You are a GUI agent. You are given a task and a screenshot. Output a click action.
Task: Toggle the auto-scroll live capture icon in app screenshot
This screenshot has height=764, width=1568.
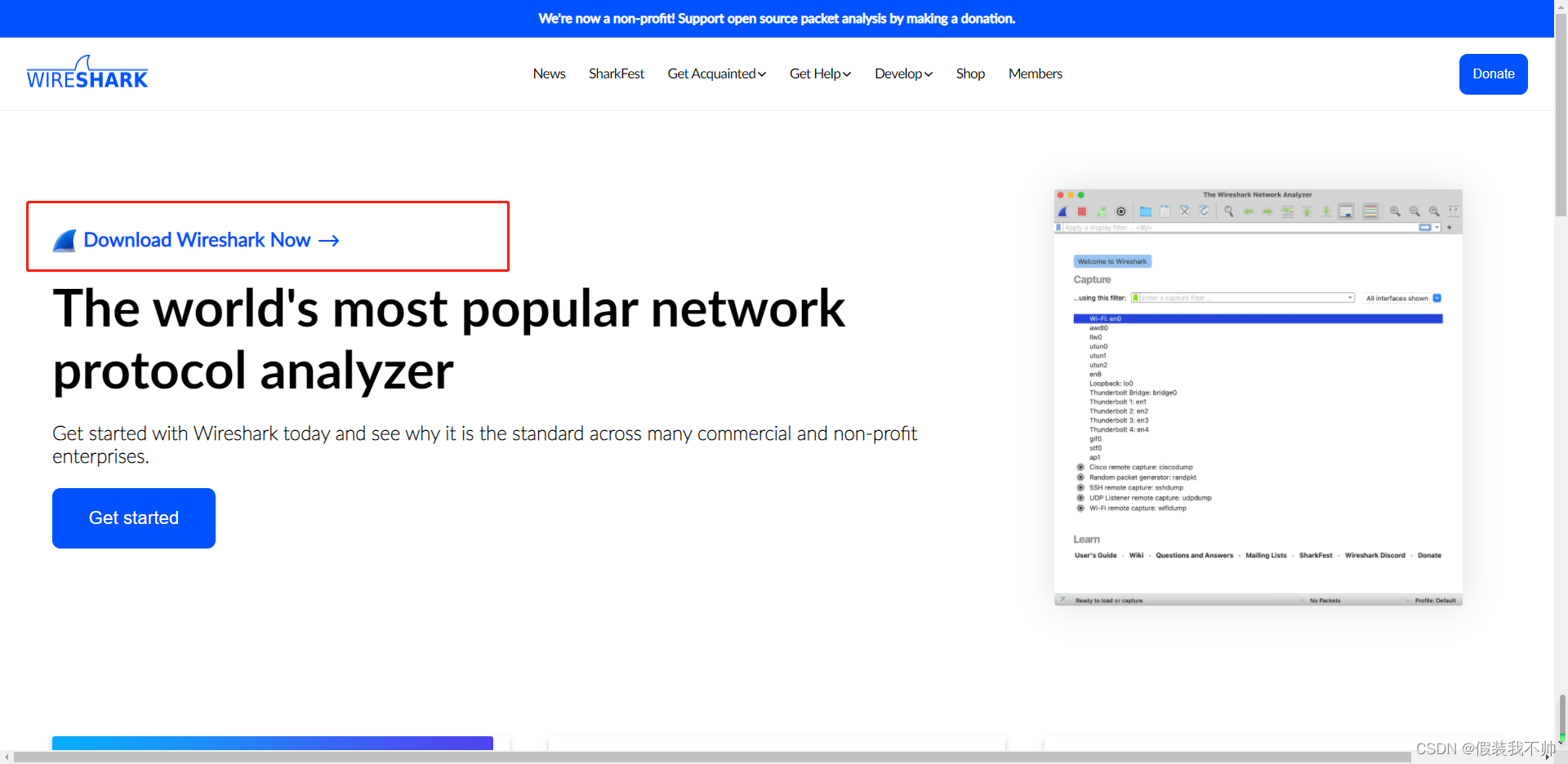[x=1346, y=211]
